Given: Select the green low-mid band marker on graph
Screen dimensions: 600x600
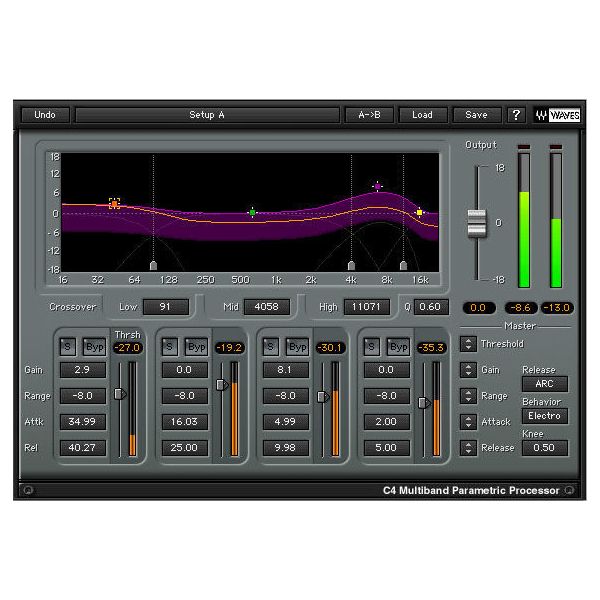Looking at the screenshot, I should [252, 212].
